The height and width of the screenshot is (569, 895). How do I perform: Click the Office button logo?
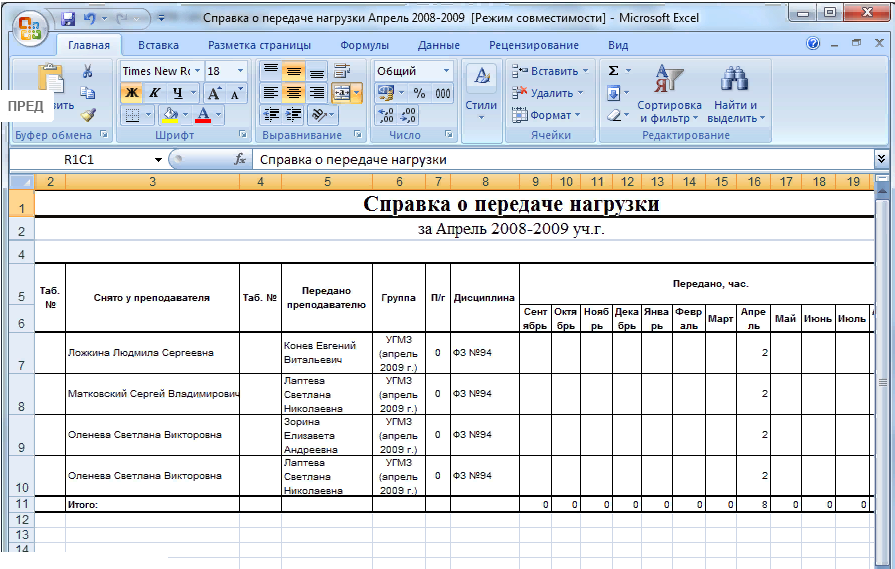28,25
